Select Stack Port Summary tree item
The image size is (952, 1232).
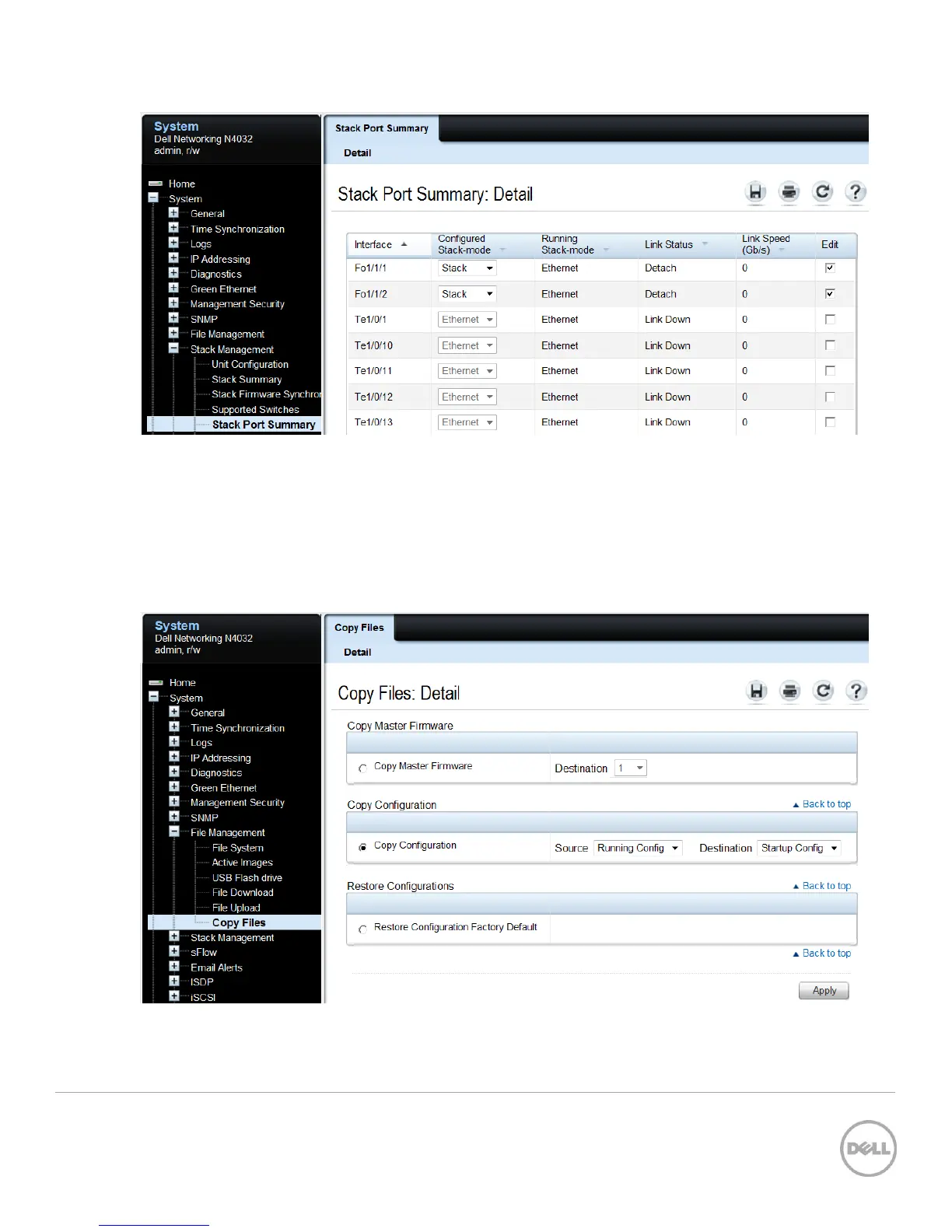(264, 425)
